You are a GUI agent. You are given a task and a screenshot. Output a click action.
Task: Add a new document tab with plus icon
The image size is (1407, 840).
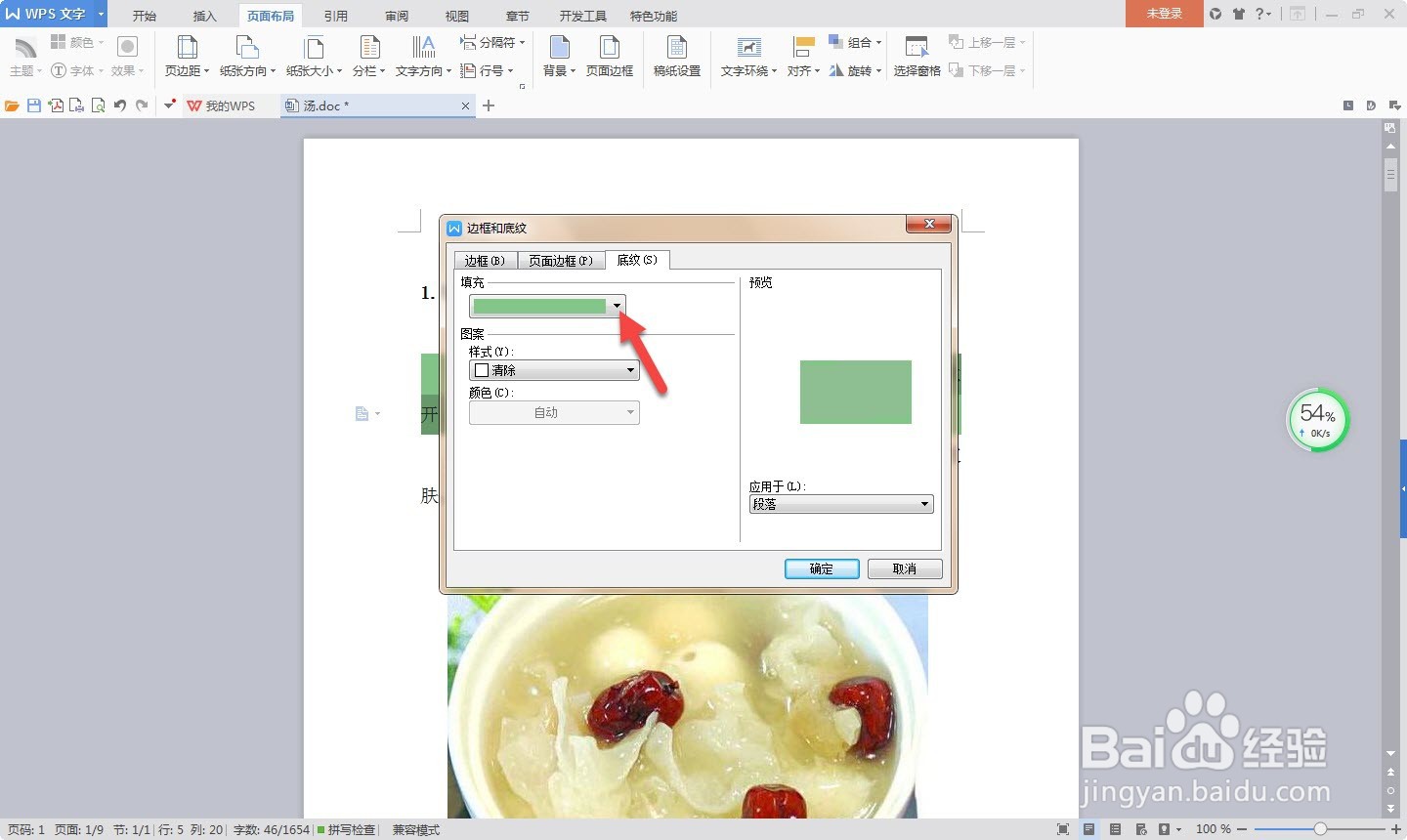pyautogui.click(x=489, y=105)
